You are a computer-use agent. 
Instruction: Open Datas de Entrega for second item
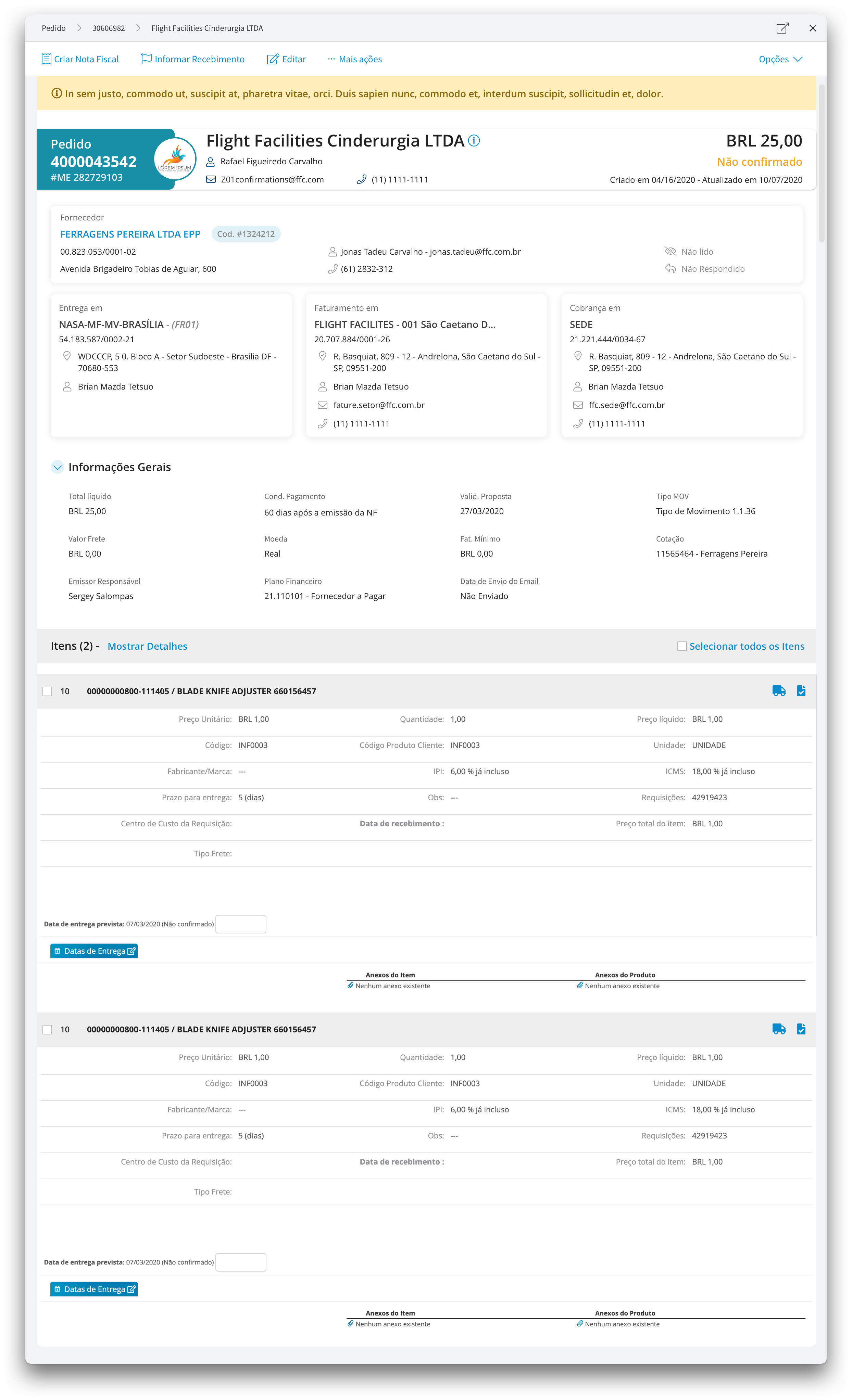click(x=94, y=1289)
